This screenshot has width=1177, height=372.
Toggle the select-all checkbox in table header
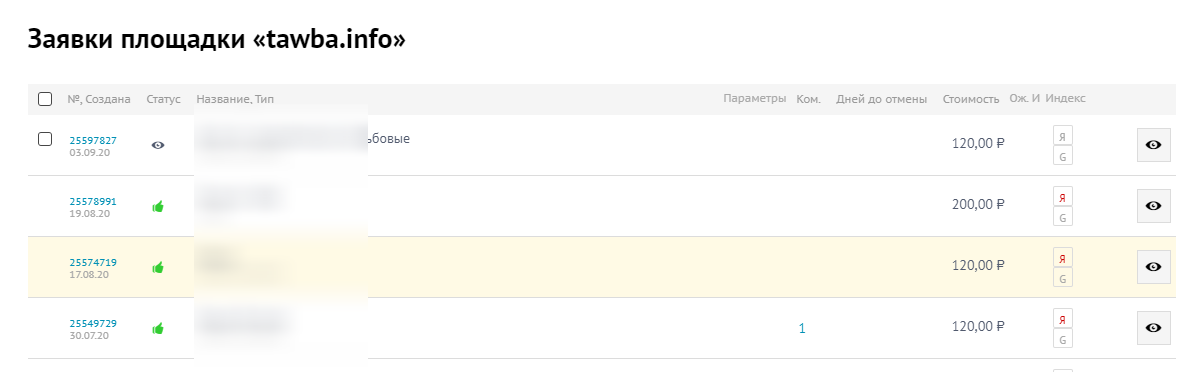(x=45, y=99)
